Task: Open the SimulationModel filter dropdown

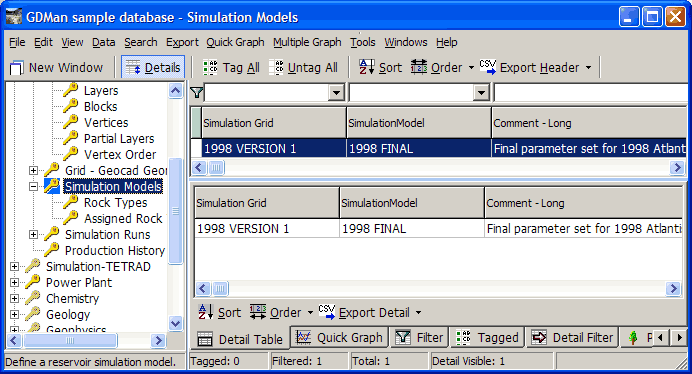Action: (481, 93)
